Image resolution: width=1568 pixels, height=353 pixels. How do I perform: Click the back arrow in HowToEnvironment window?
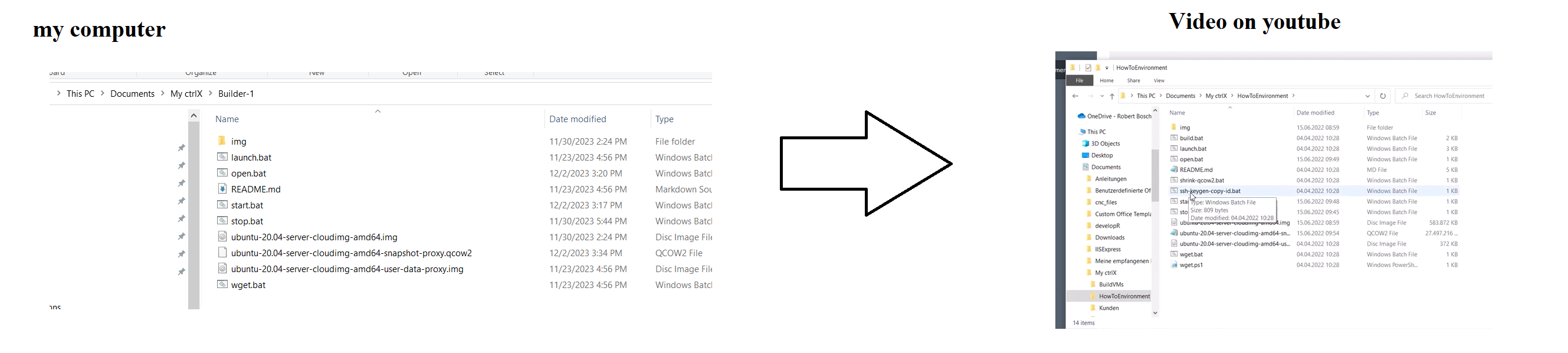(1075, 96)
